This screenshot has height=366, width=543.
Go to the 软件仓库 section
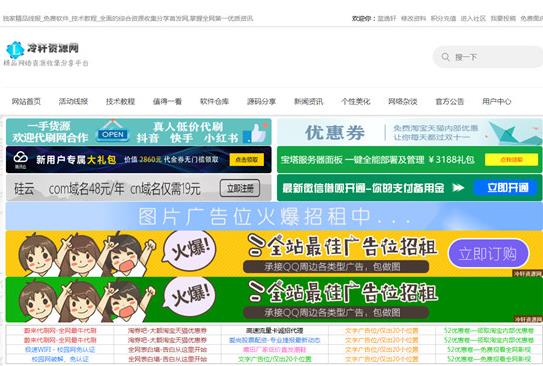[x=215, y=101]
